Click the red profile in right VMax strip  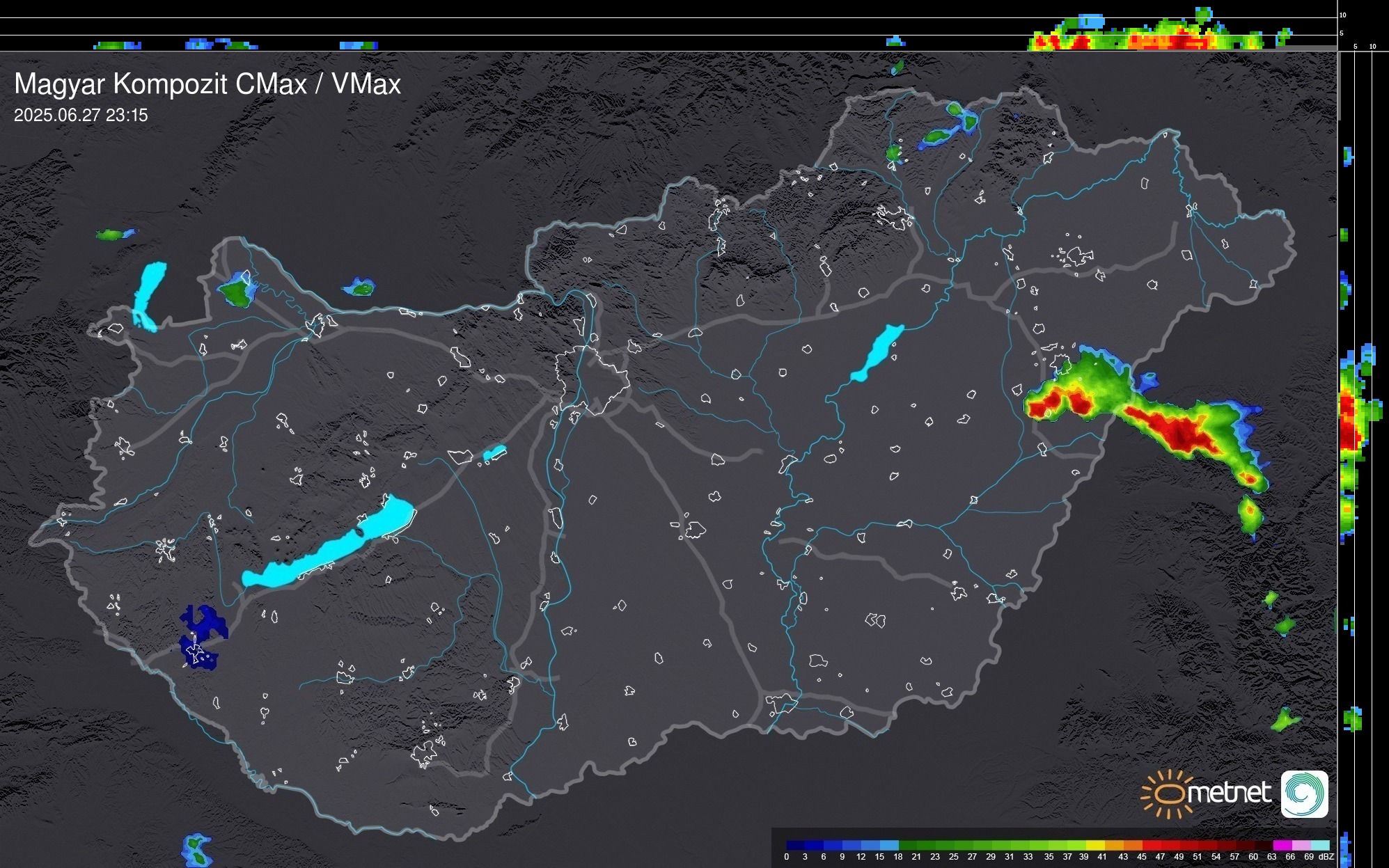(1347, 428)
